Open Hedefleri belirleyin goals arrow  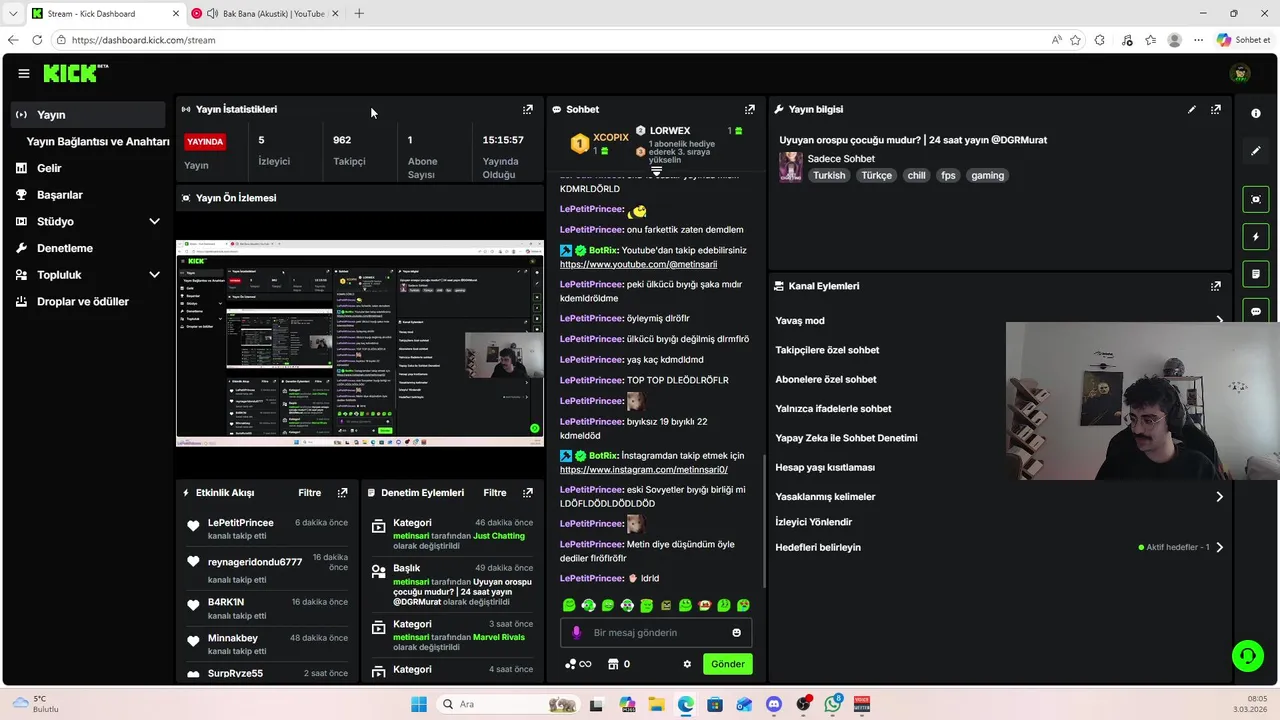(1219, 548)
